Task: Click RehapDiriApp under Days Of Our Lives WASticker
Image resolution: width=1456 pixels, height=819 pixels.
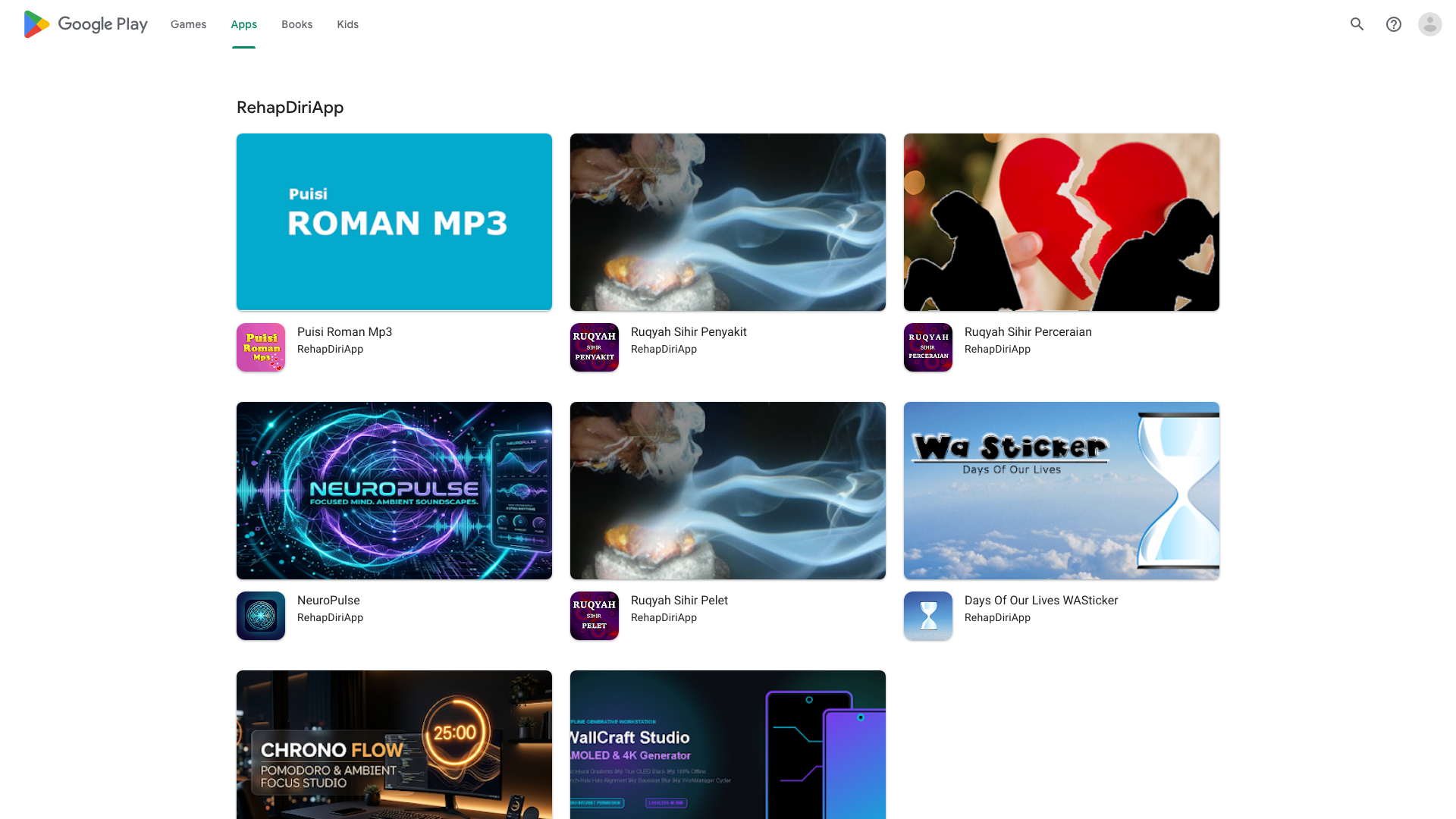Action: [998, 618]
